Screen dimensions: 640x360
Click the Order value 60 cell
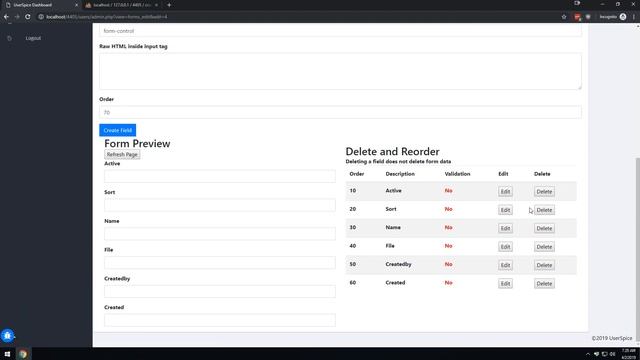(353, 282)
